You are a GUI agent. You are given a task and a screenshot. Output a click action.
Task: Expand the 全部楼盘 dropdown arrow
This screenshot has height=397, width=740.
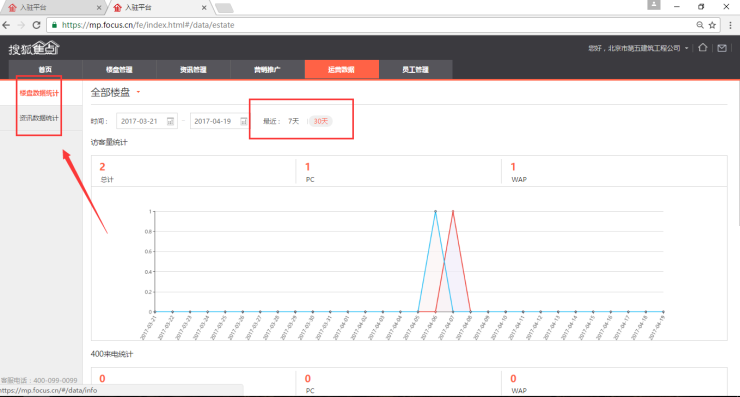pyautogui.click(x=138, y=92)
